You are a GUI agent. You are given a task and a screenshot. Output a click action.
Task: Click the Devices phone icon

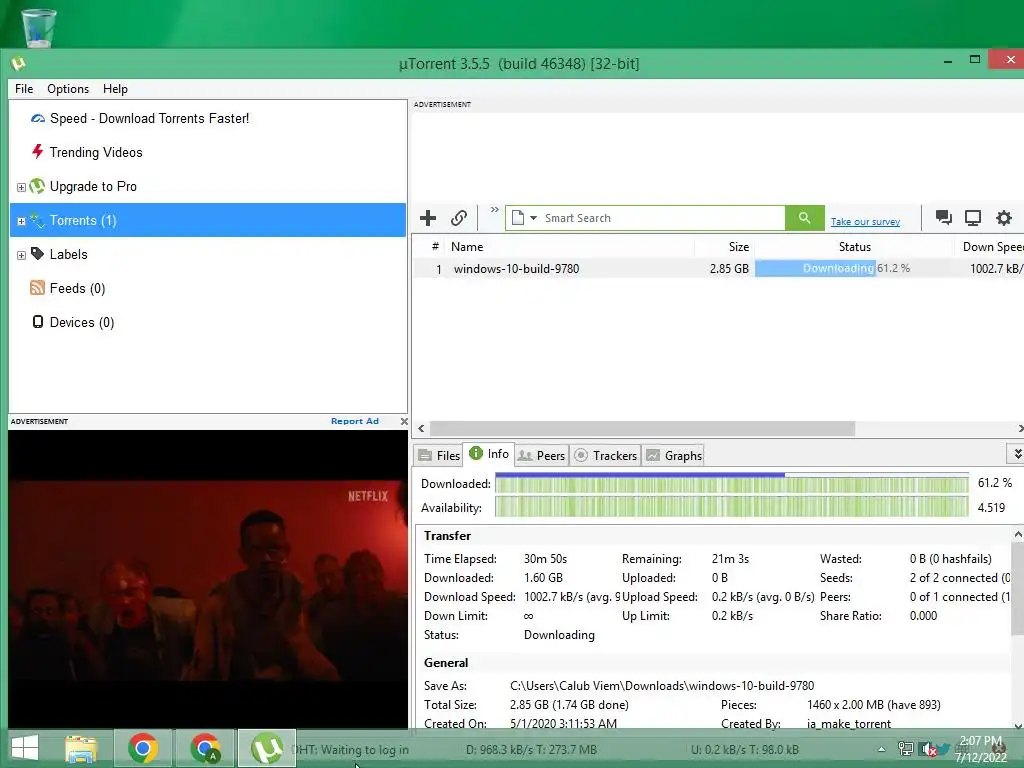[38, 321]
